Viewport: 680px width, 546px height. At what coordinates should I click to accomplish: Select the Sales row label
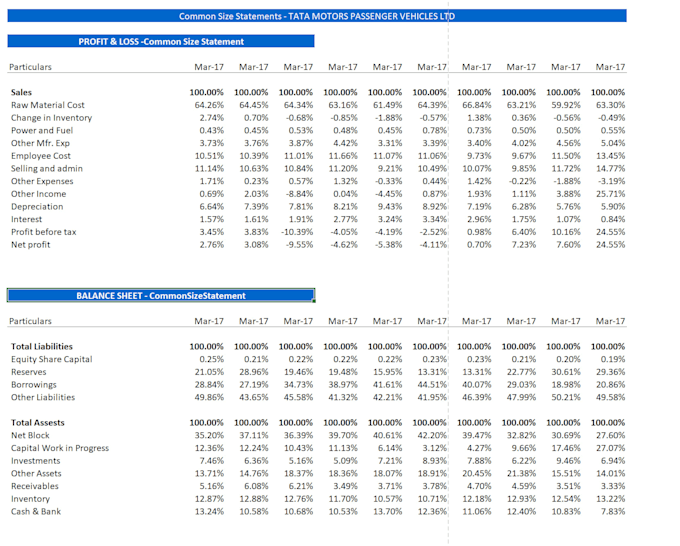(x=21, y=92)
